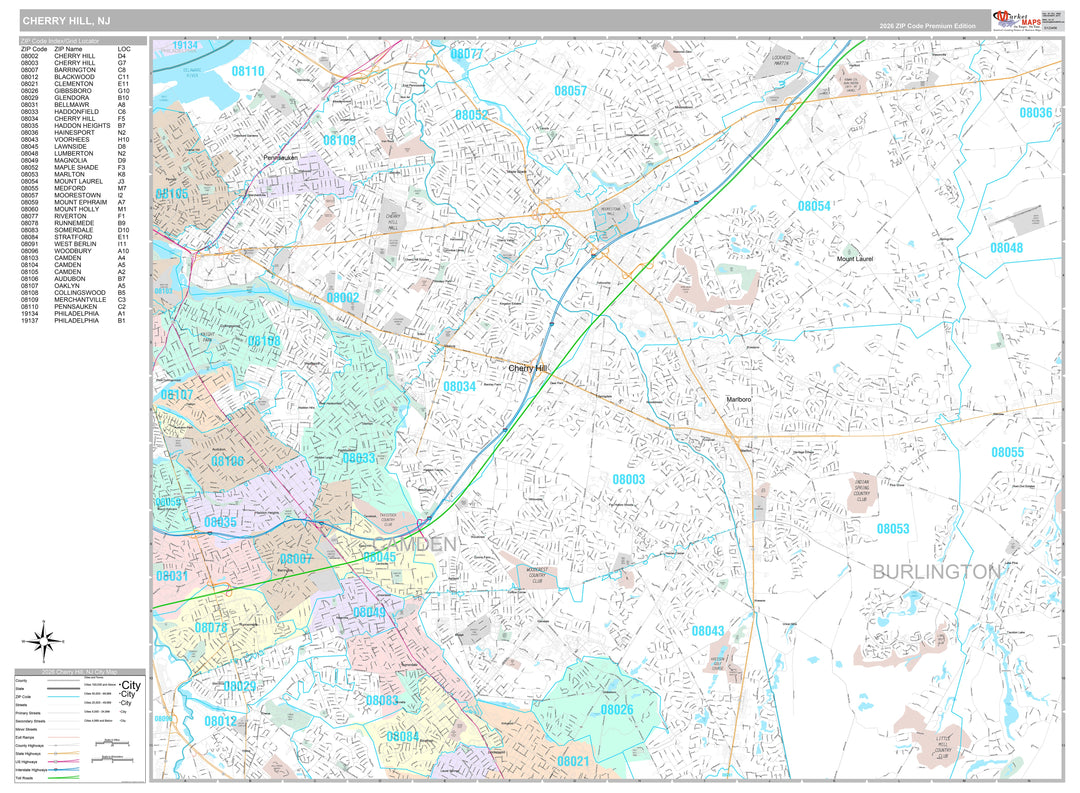
Task: Click the 2026 Cherry Hill, NJ City Map legend title
Action: click(x=79, y=672)
